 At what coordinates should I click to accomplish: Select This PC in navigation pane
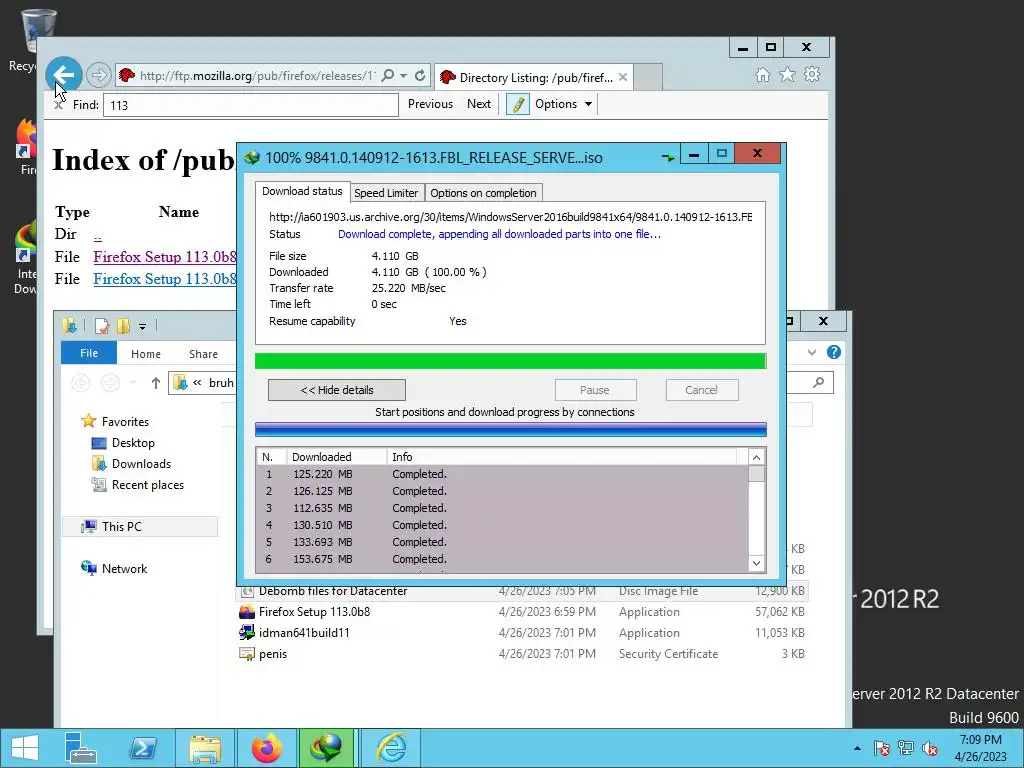pos(140,526)
